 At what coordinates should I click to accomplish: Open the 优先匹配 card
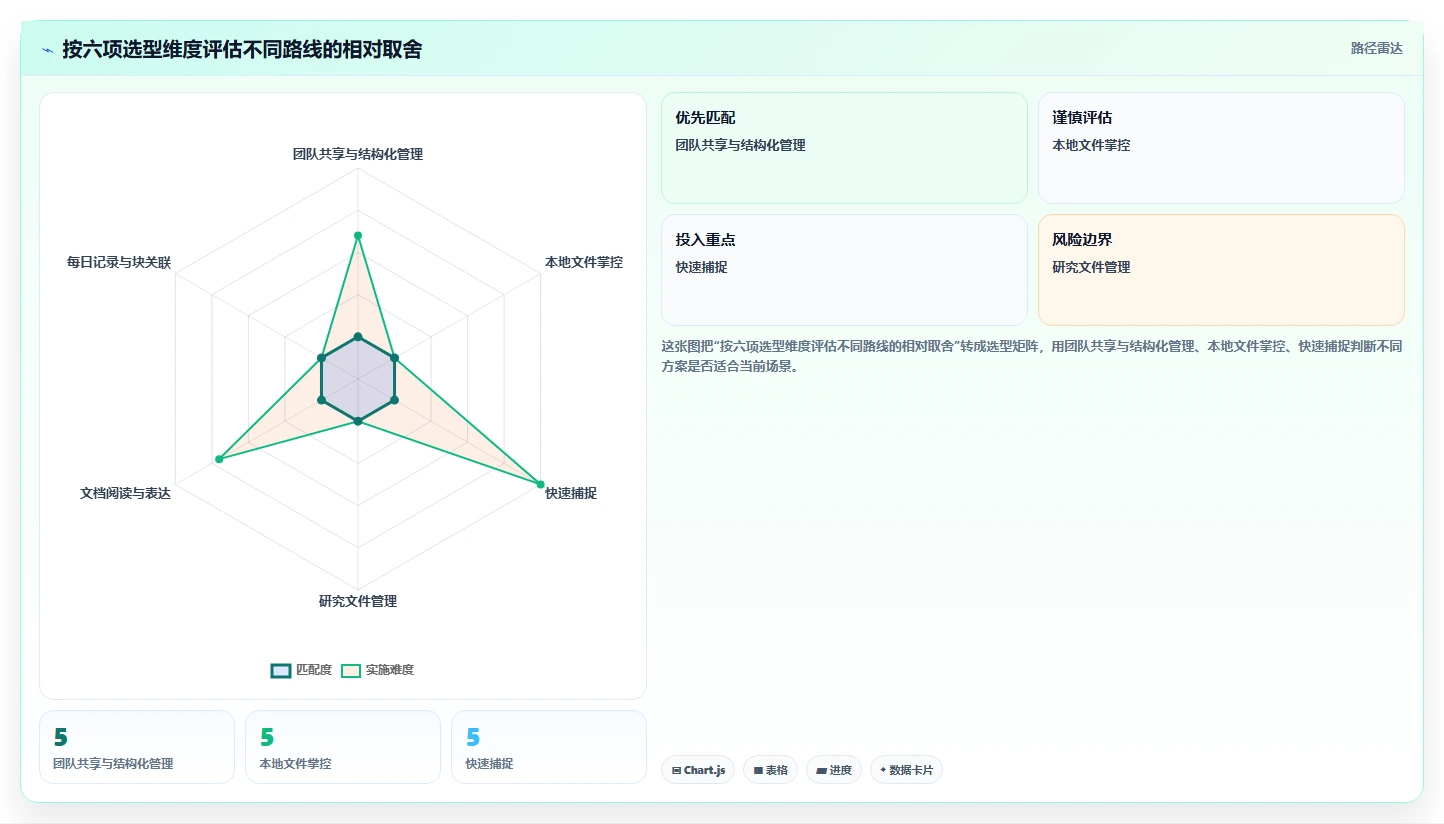[844, 148]
